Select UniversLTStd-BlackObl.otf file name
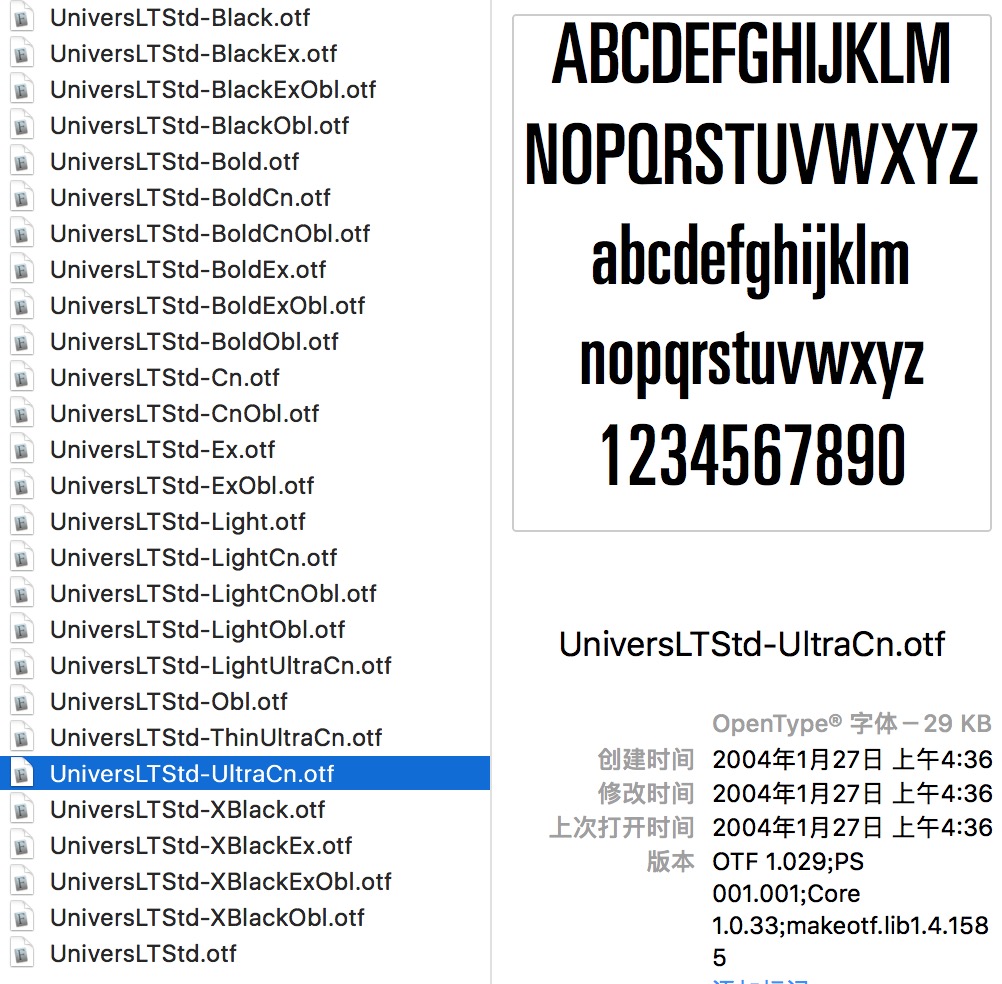1002x984 pixels. click(x=200, y=126)
